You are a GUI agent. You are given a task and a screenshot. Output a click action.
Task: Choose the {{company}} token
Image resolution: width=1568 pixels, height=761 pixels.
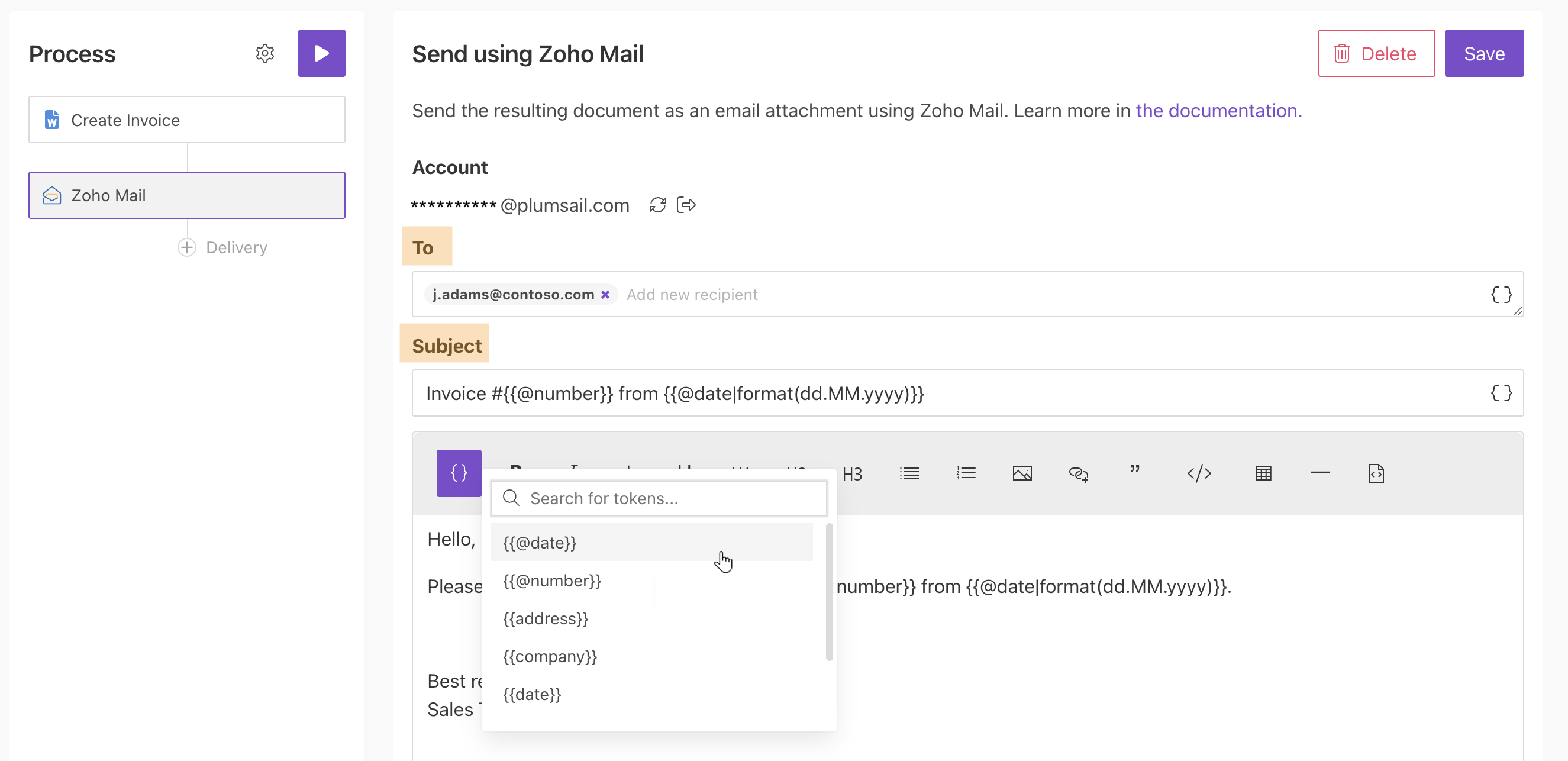tap(652, 656)
